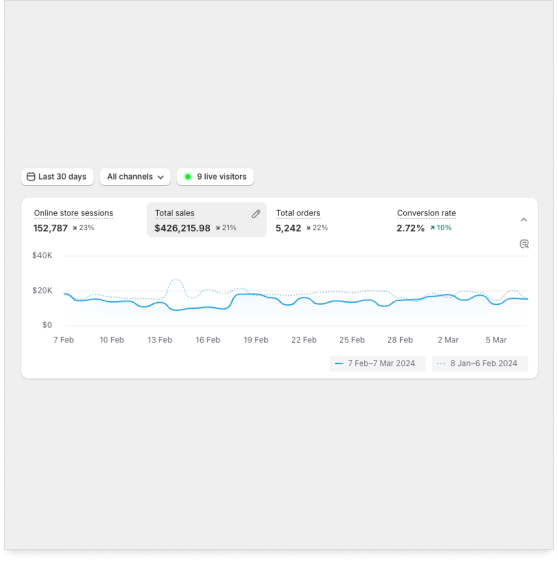Toggle the 8 Jan–6 Feb 2024 legend series

tap(480, 363)
